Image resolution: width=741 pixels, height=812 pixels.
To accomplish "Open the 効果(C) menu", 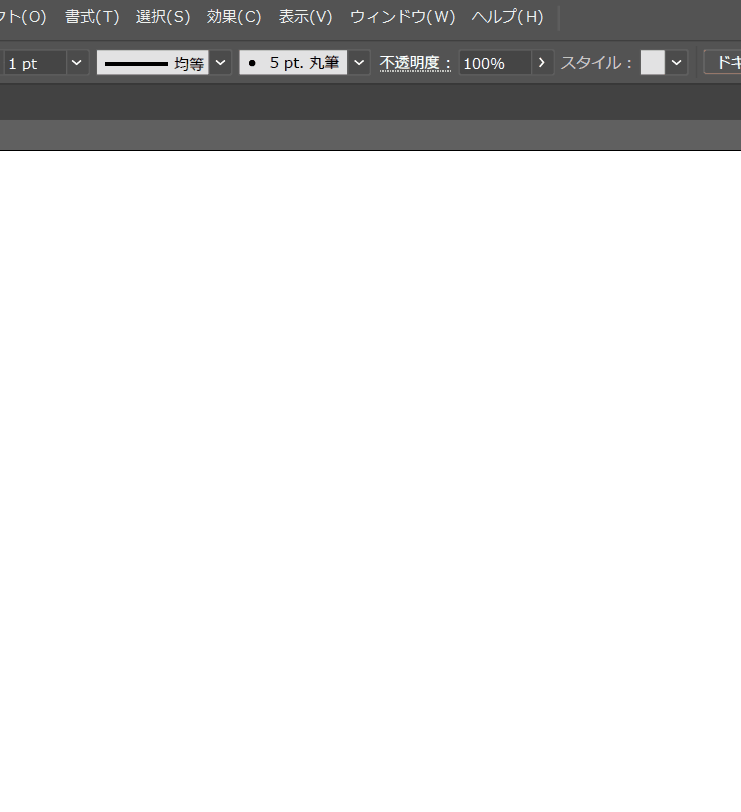I will (x=233, y=17).
